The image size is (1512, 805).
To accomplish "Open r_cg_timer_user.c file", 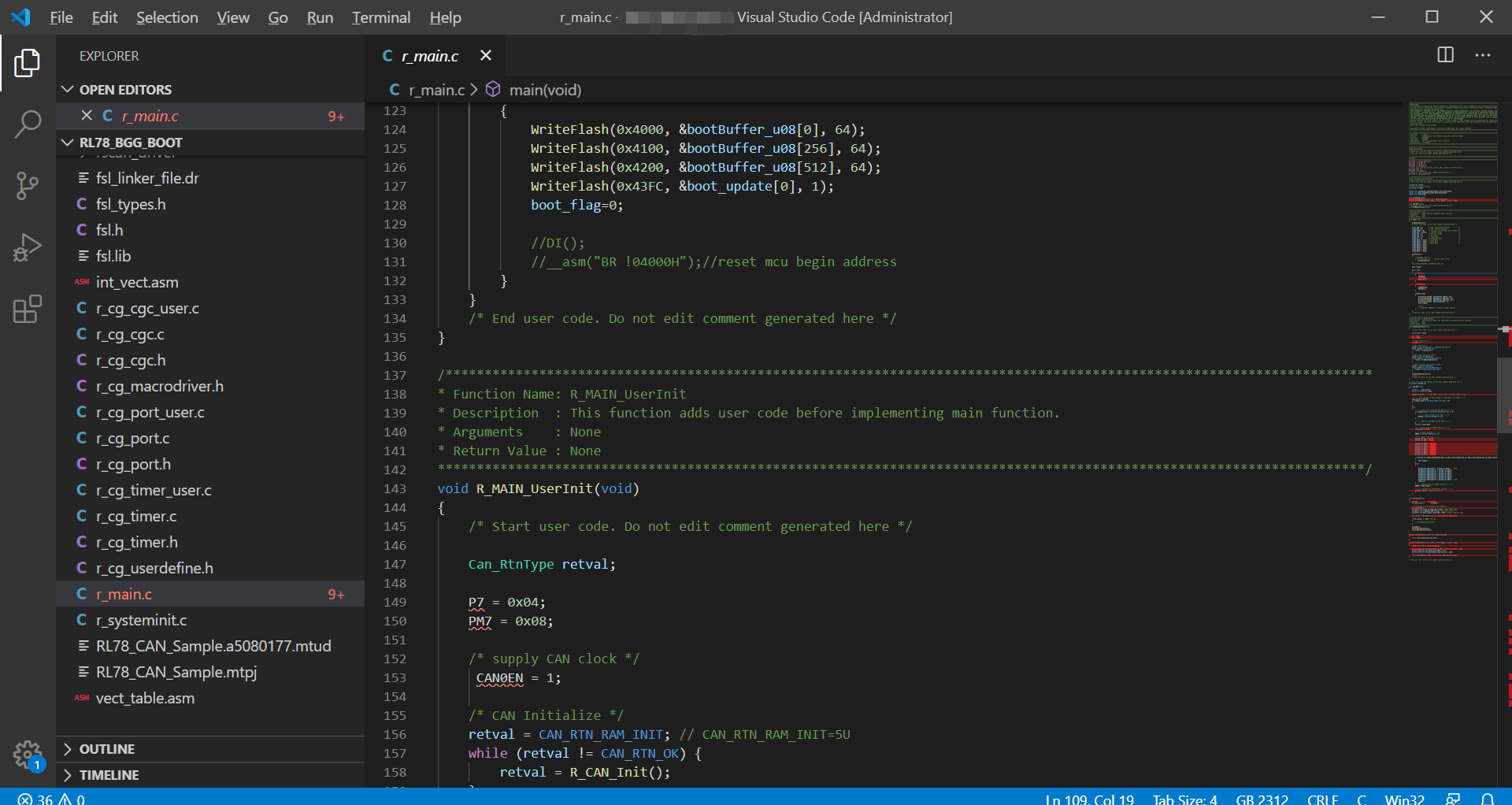I will 210,490.
